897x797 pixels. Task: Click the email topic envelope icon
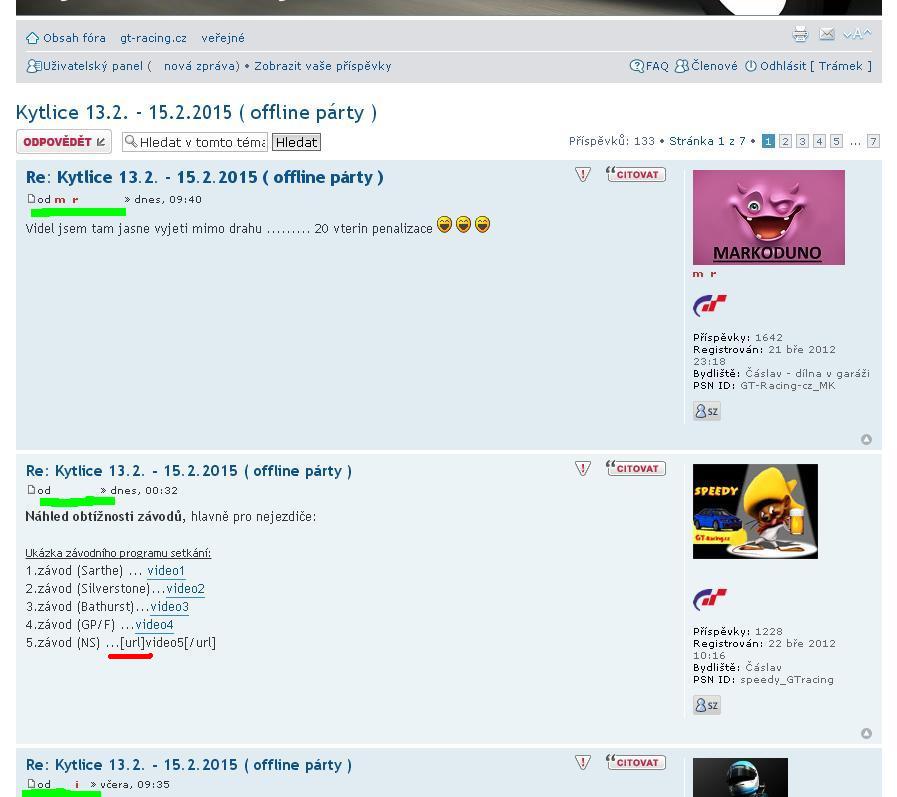click(x=826, y=34)
